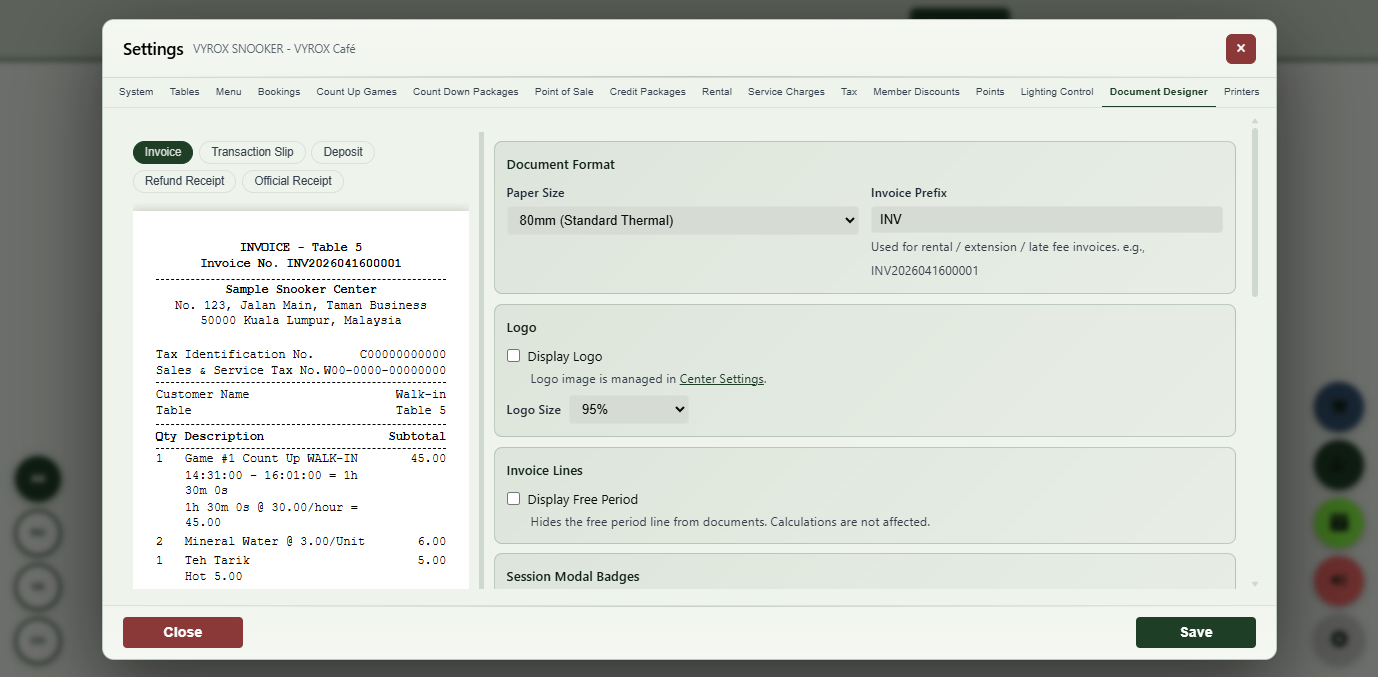
Task: Click the scroll-up arrow of the settings scrollbar
Action: [x=1255, y=122]
